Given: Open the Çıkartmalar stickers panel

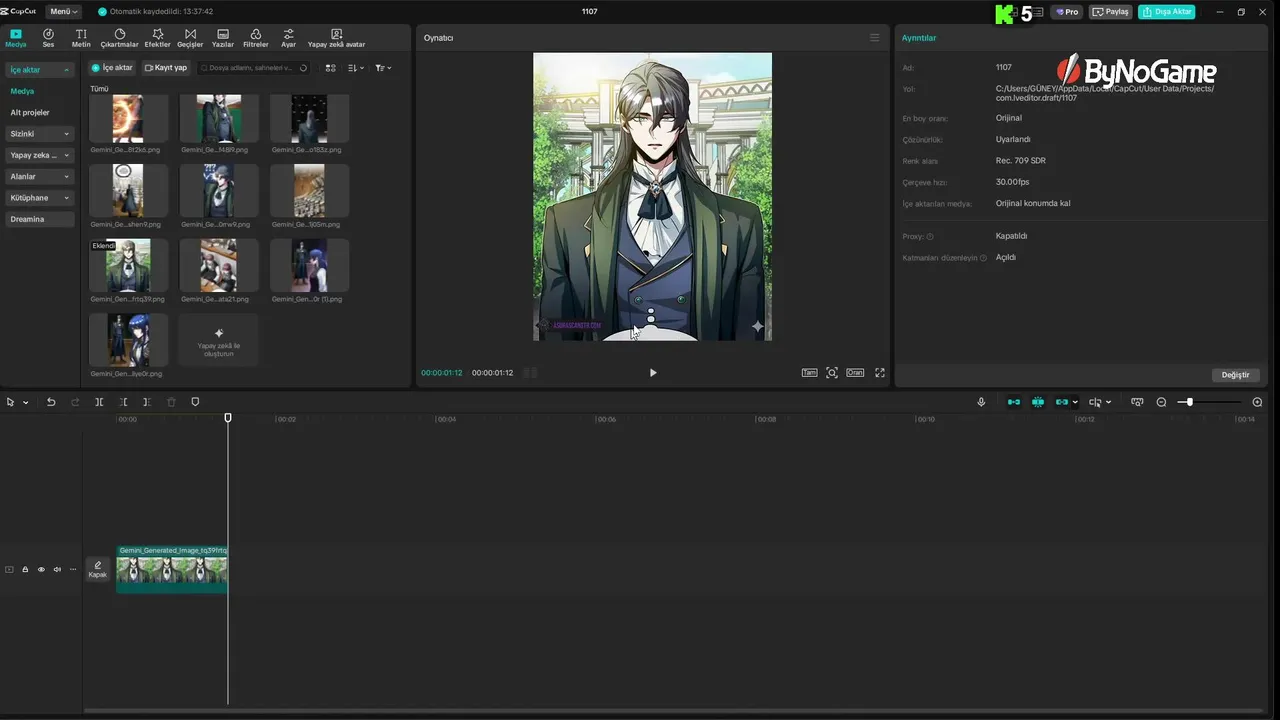Looking at the screenshot, I should coord(120,38).
